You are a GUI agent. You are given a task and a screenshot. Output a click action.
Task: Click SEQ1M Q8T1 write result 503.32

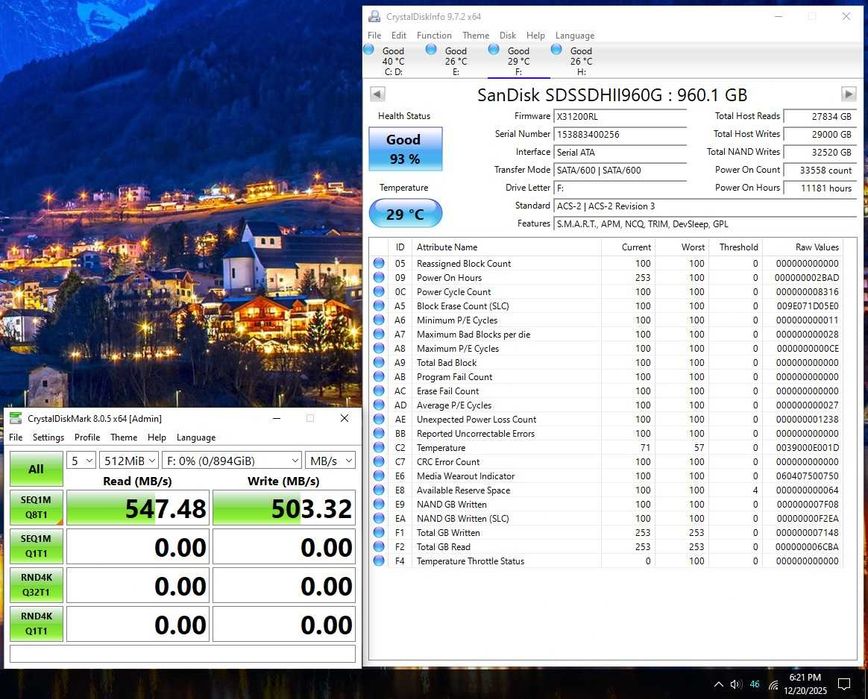click(x=284, y=508)
